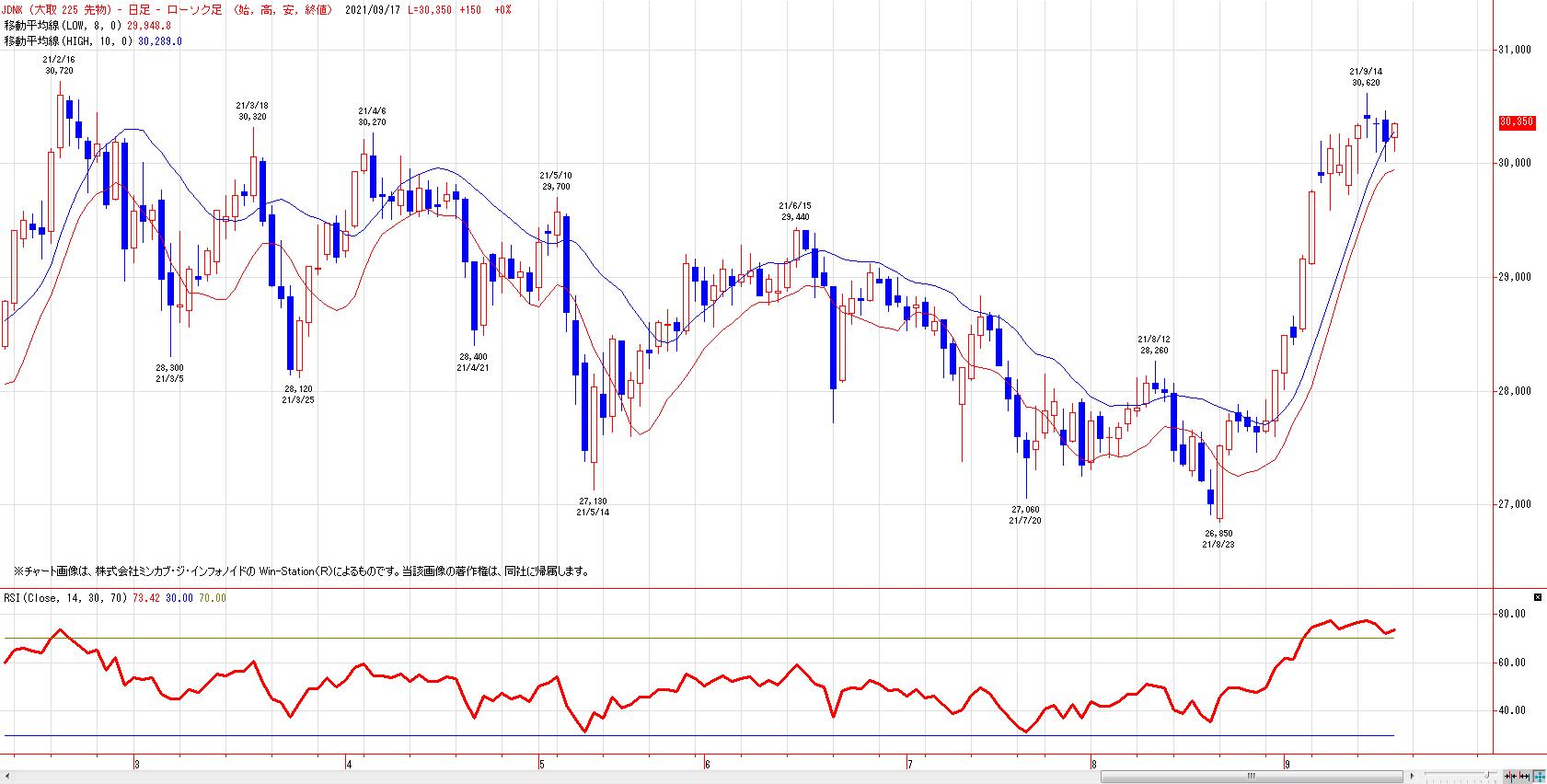
Task: Click the 21/9/14 peak label 30,620
Action: 1367,82
